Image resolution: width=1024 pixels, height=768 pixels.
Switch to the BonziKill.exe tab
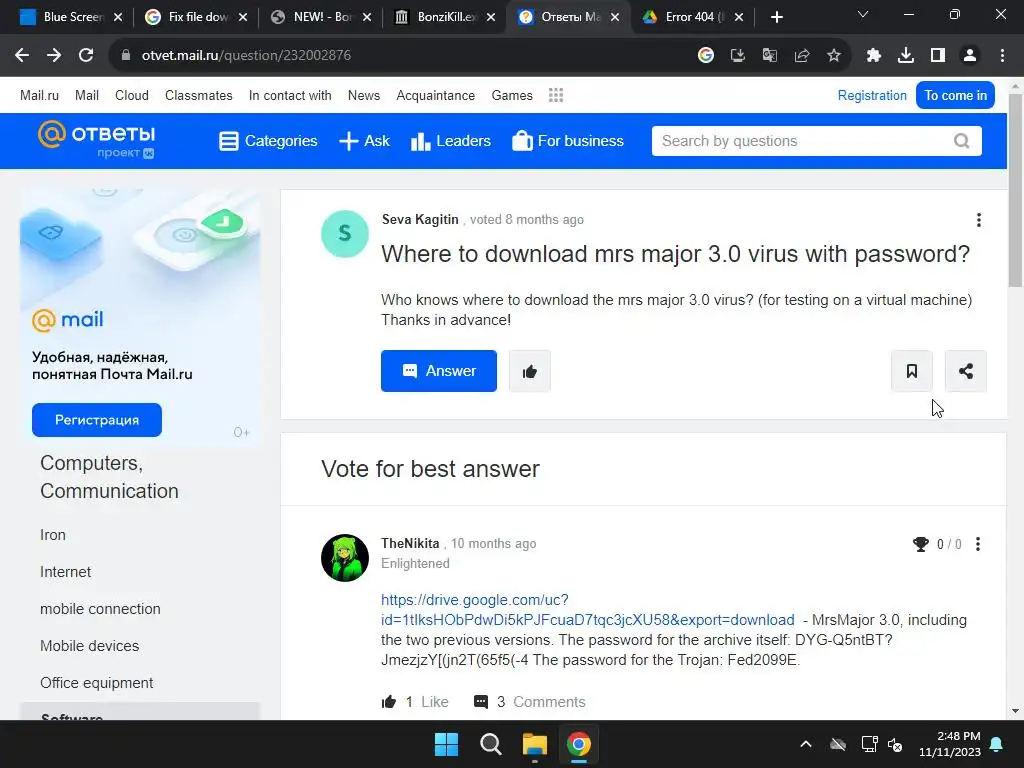click(x=445, y=17)
